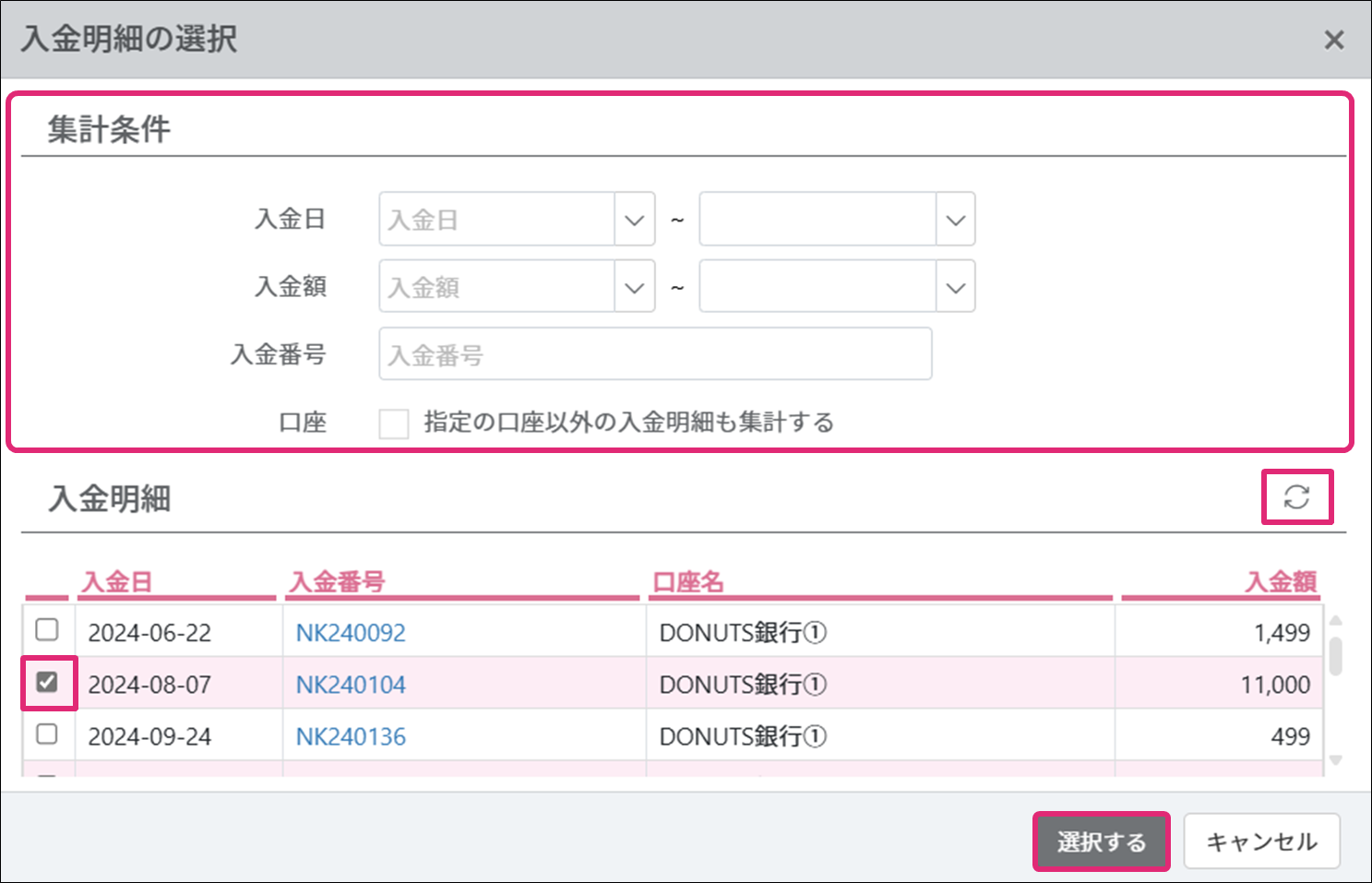Sort by the 口座名 column header

[688, 582]
